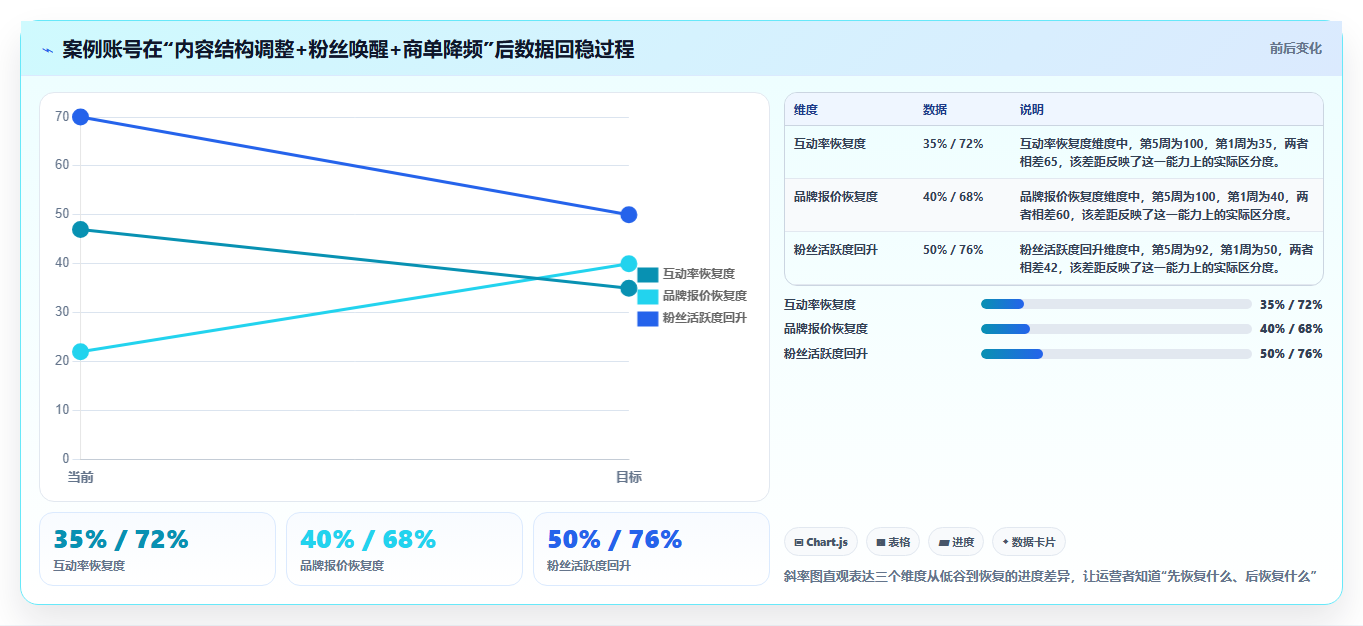Click the 35% / 72% value beside progress bar

pos(1291,304)
